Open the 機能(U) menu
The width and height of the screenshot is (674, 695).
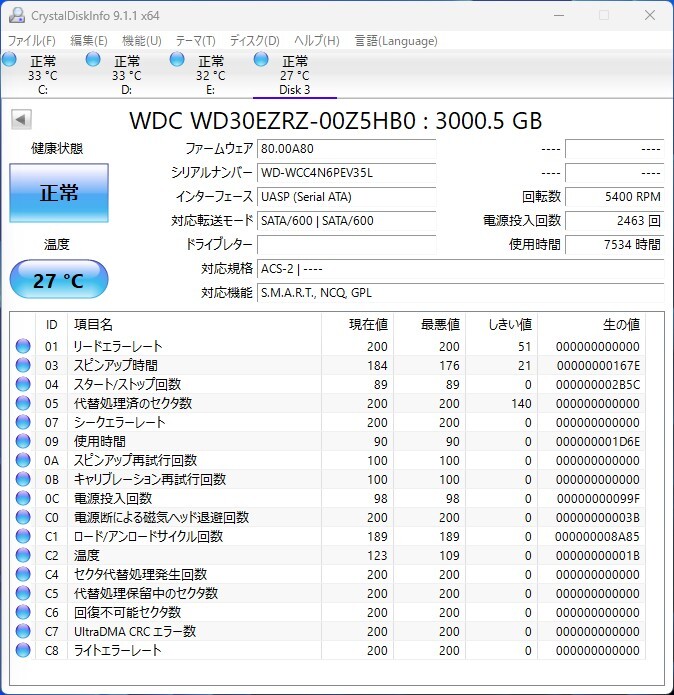pos(142,41)
